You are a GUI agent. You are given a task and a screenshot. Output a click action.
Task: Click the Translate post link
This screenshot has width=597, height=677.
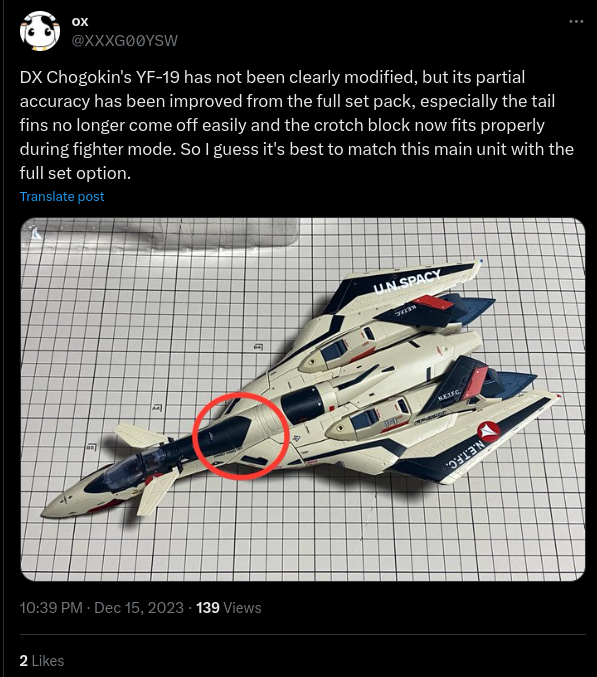pos(62,196)
